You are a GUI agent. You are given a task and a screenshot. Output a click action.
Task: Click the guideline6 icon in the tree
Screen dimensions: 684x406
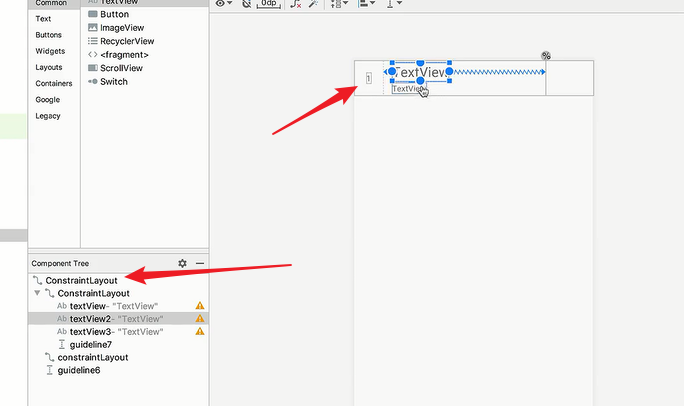pyautogui.click(x=49, y=370)
